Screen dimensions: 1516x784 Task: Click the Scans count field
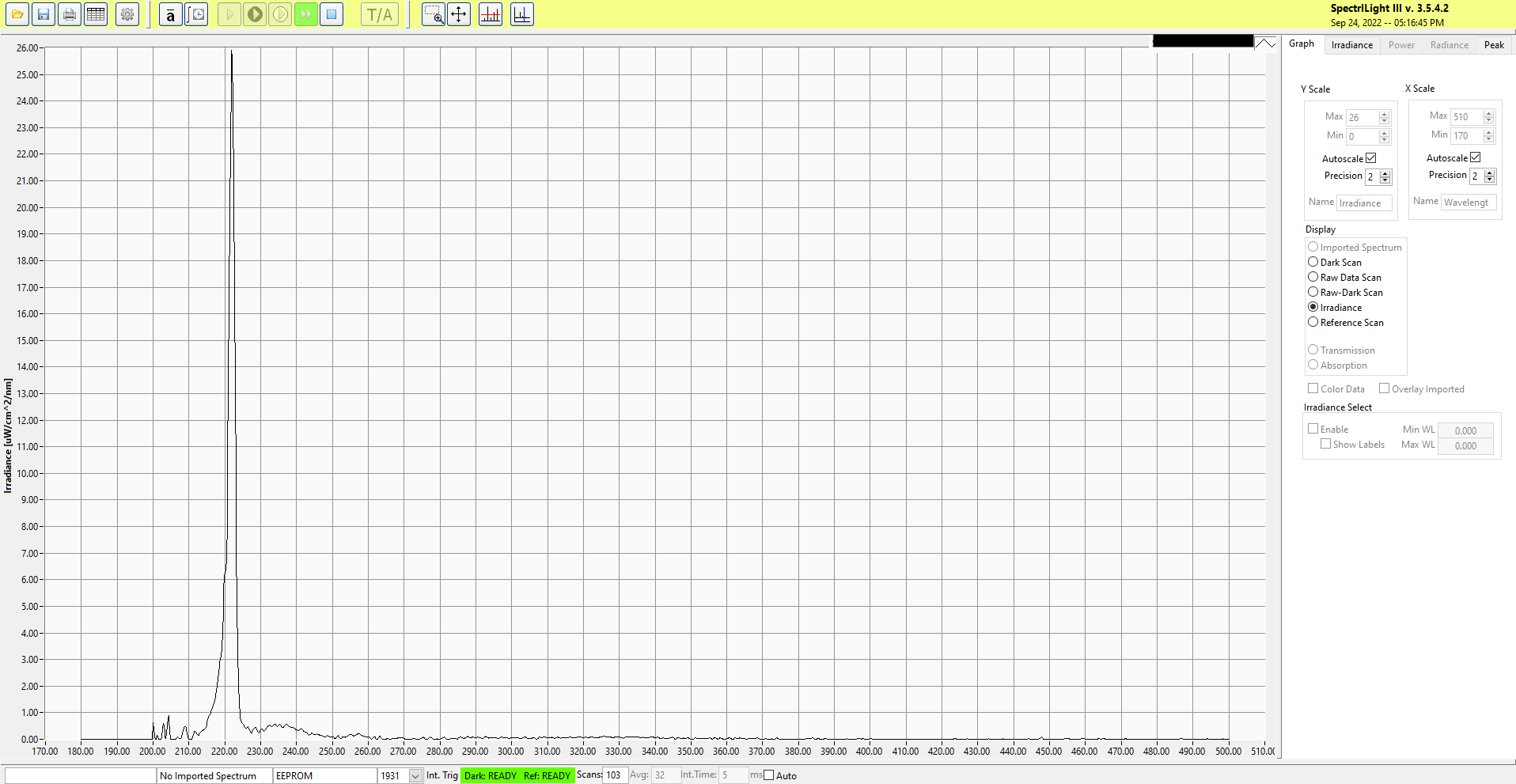(x=615, y=775)
